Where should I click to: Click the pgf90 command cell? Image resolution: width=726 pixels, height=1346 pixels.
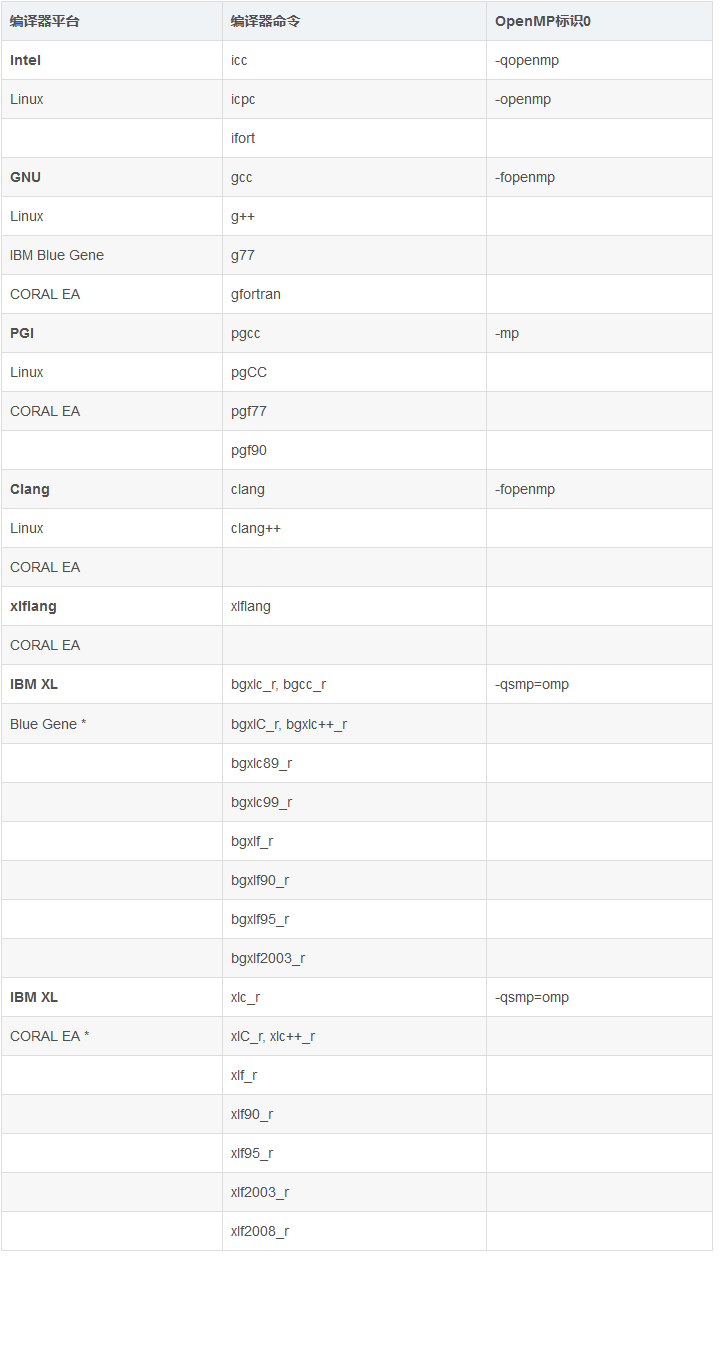[x=249, y=450]
